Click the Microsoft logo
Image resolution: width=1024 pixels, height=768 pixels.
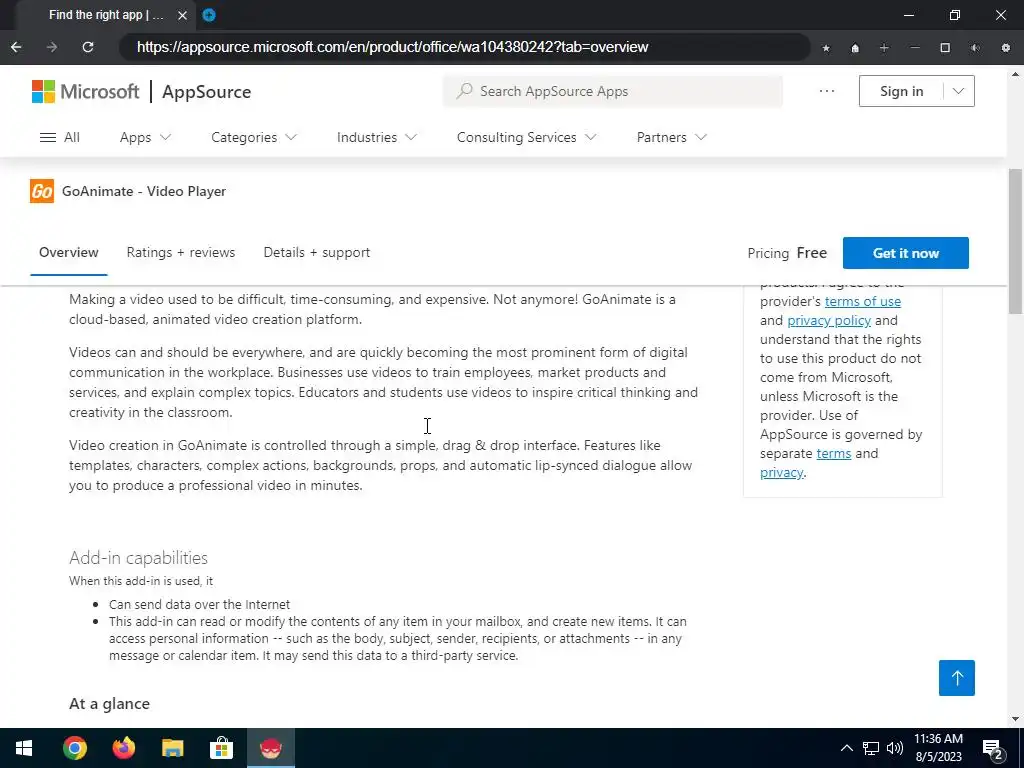click(86, 91)
